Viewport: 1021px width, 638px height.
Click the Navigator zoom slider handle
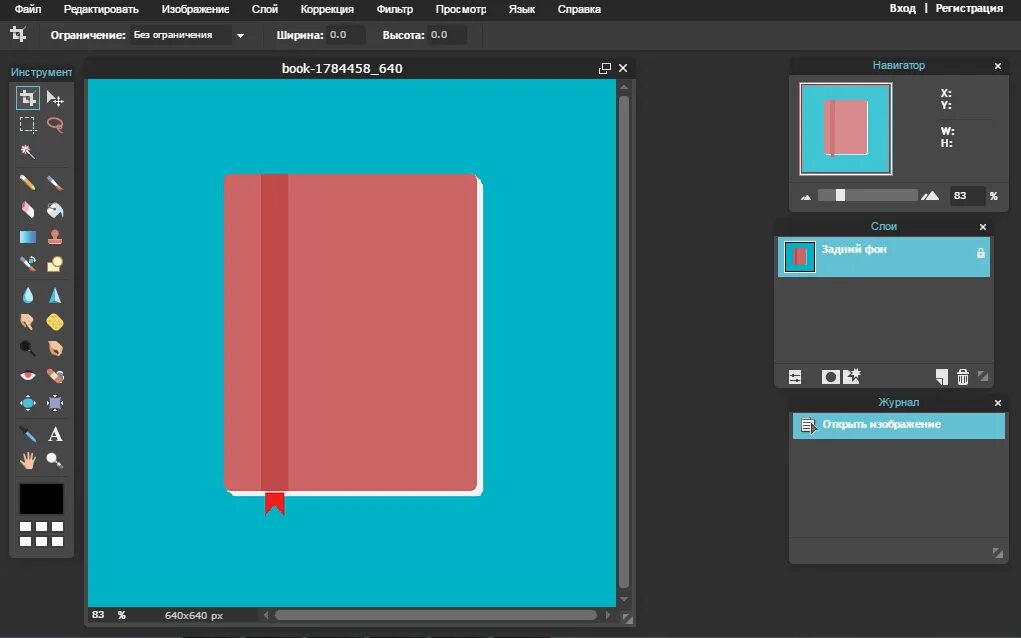pos(840,195)
